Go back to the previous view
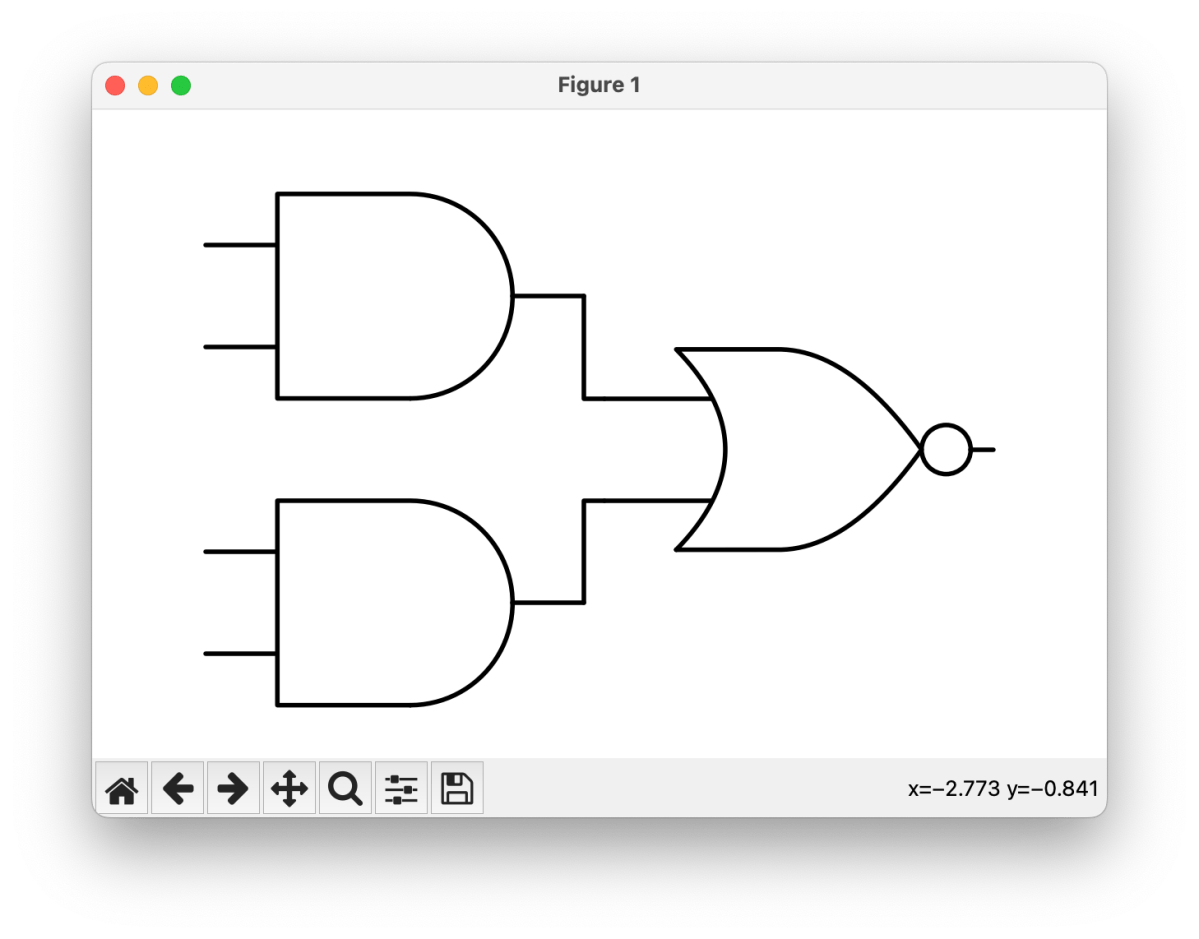 177,788
